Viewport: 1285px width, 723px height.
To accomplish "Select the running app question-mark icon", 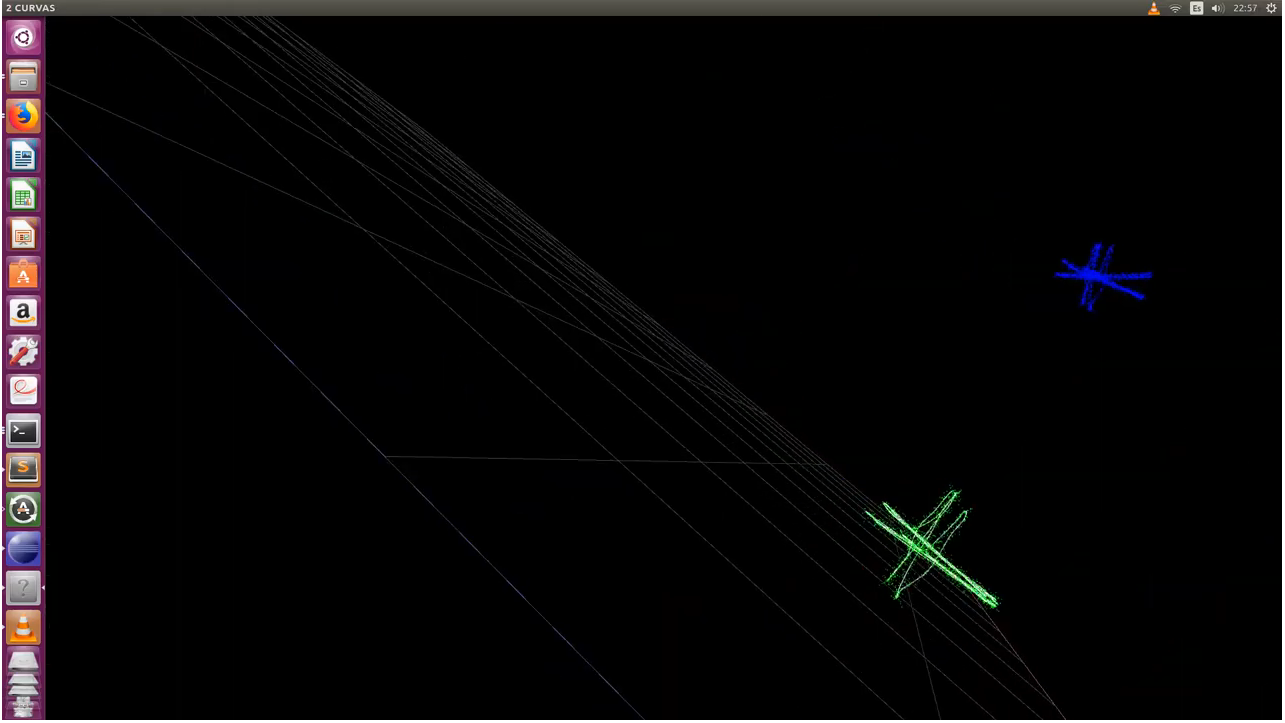I will (23, 588).
